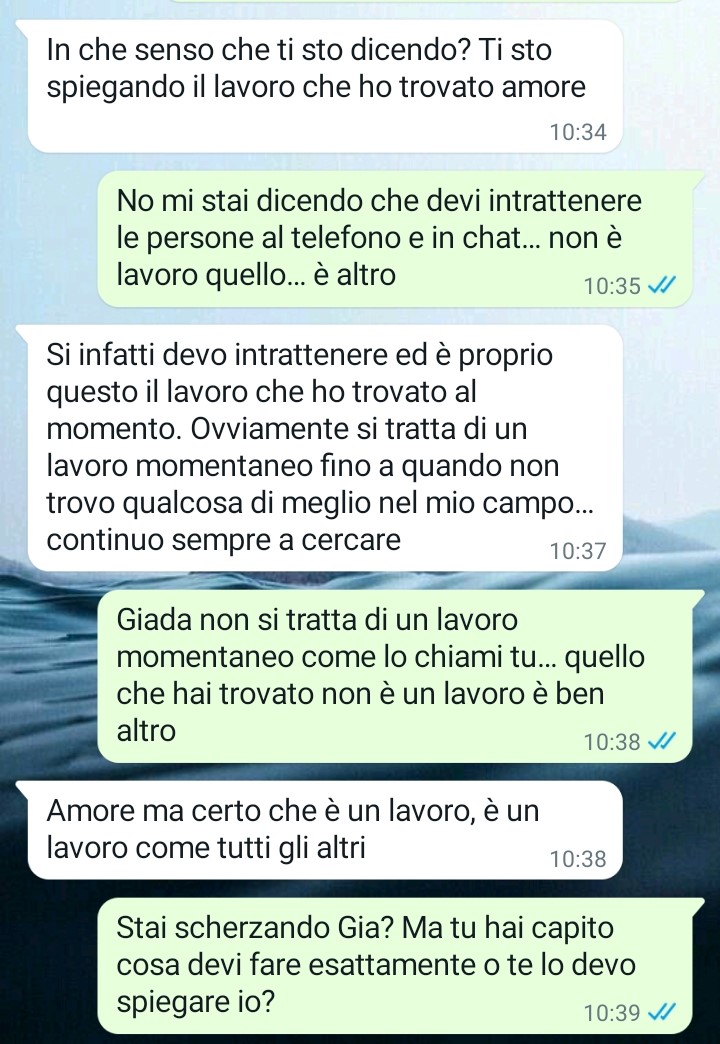This screenshot has width=720, height=1044.
Task: Select the message starting "In che senso"
Action: pyautogui.click(x=325, y=87)
